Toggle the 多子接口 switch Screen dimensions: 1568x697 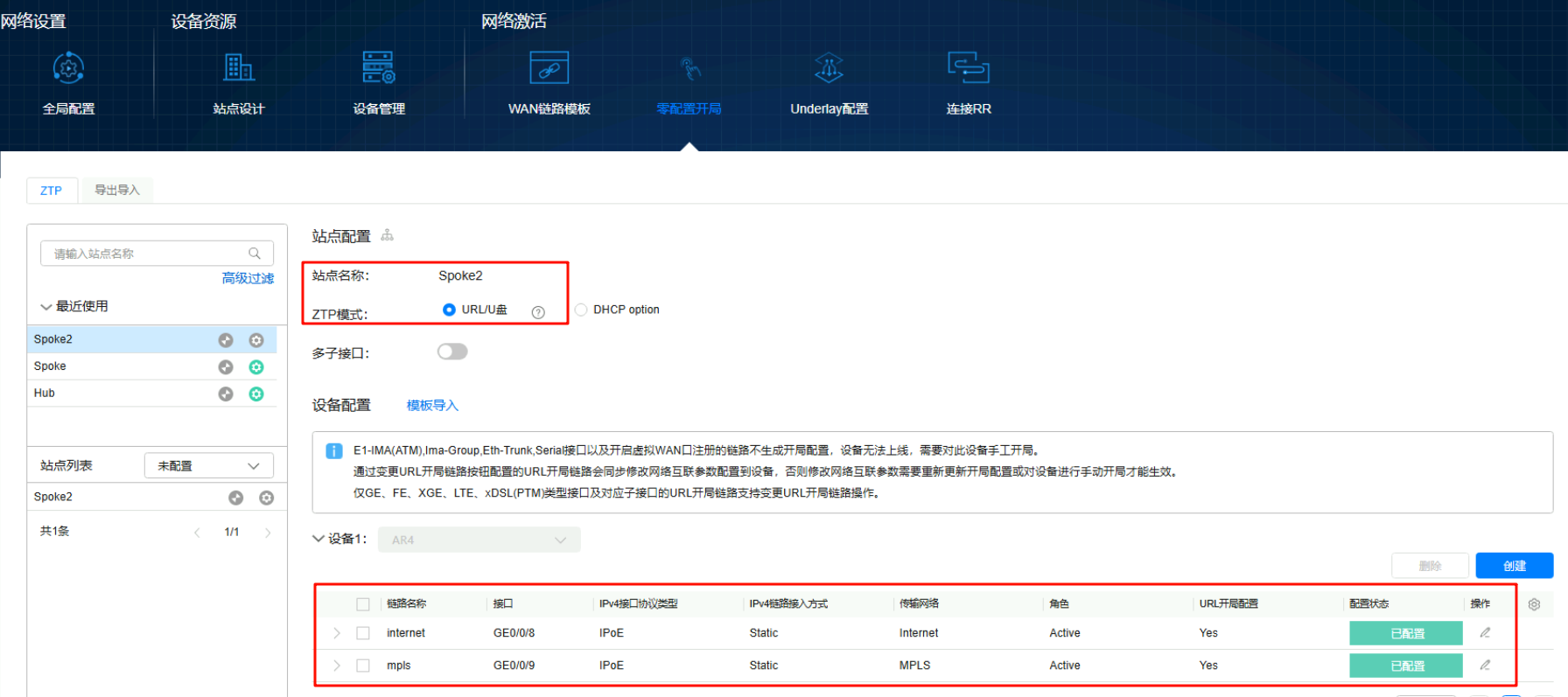point(452,352)
